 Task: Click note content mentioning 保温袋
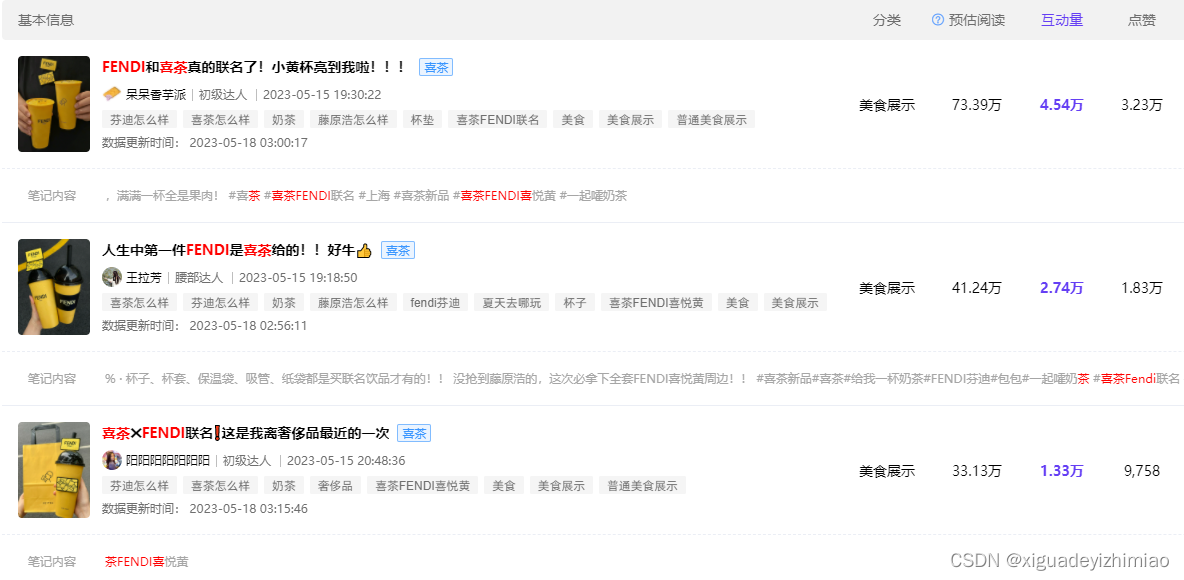coord(642,378)
